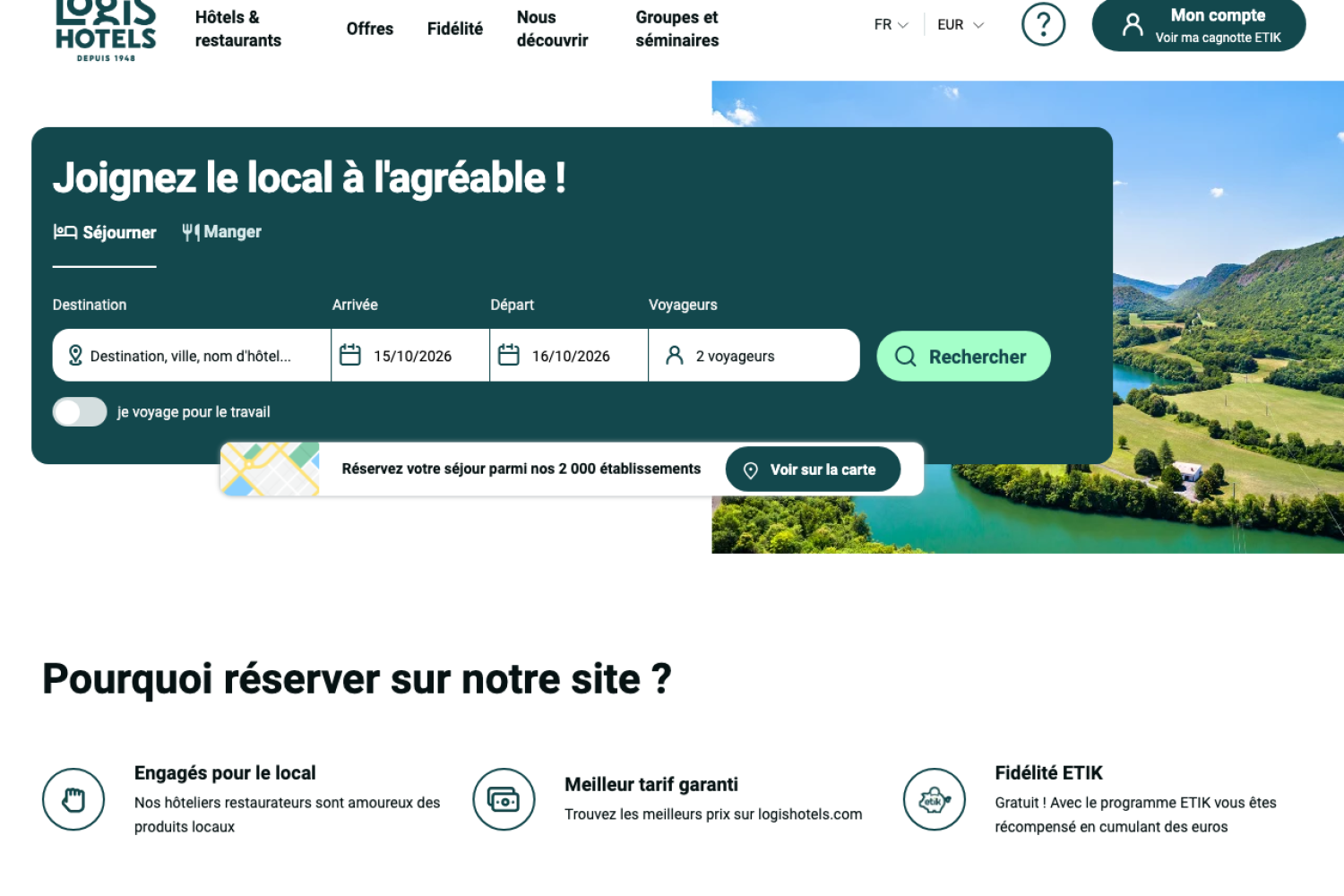Click the Destination search input field
Screen dimensions: 1344x896
(x=192, y=356)
